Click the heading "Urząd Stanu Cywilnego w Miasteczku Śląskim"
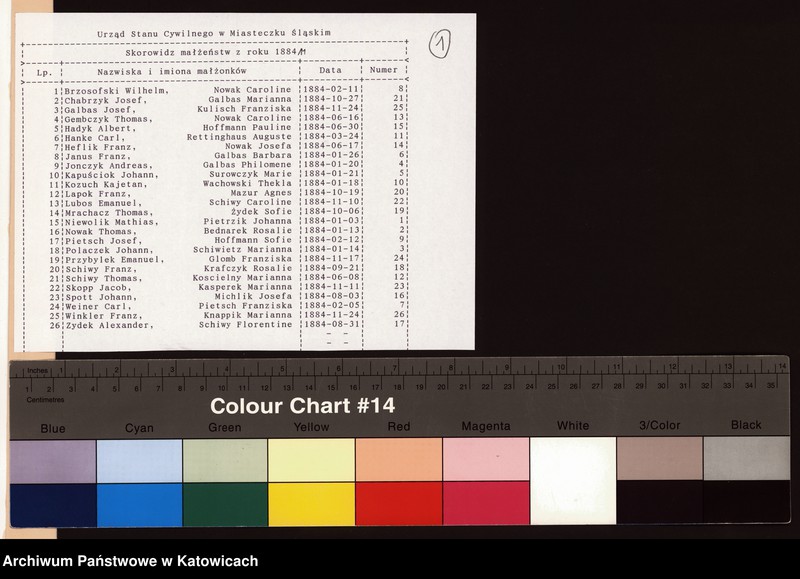The width and height of the screenshot is (800, 579). point(214,34)
